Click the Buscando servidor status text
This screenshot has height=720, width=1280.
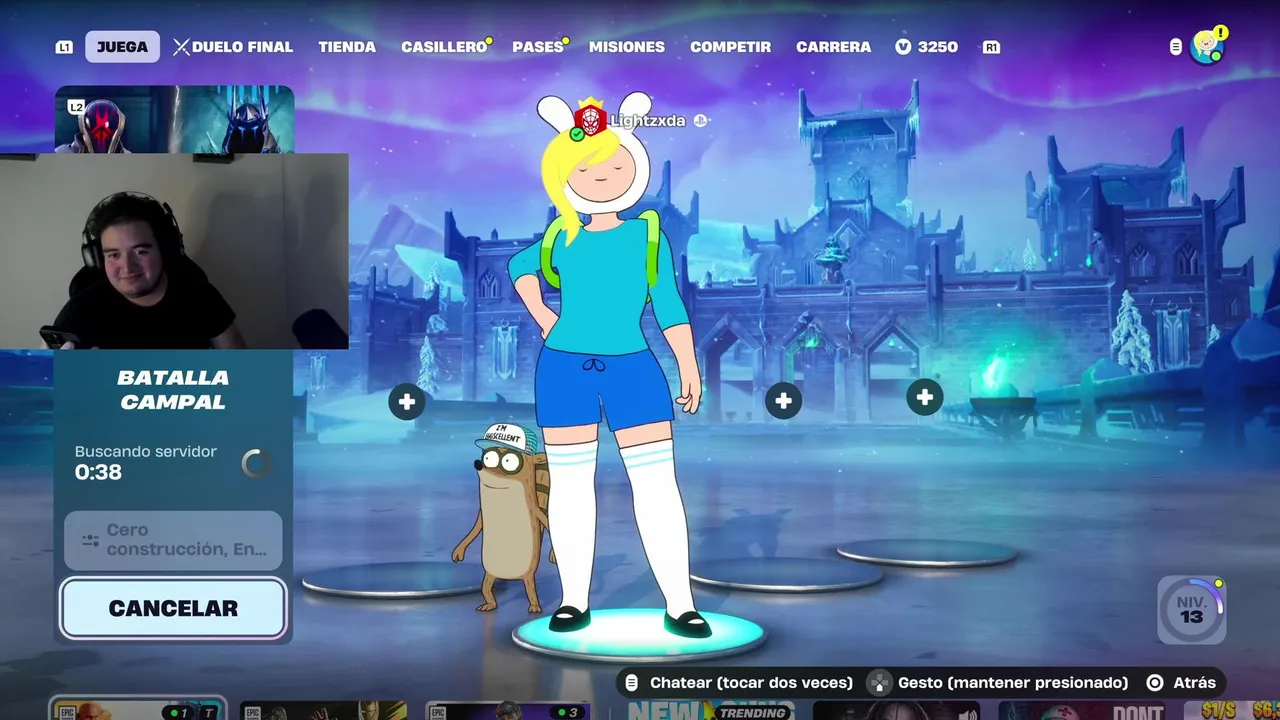[x=146, y=451]
